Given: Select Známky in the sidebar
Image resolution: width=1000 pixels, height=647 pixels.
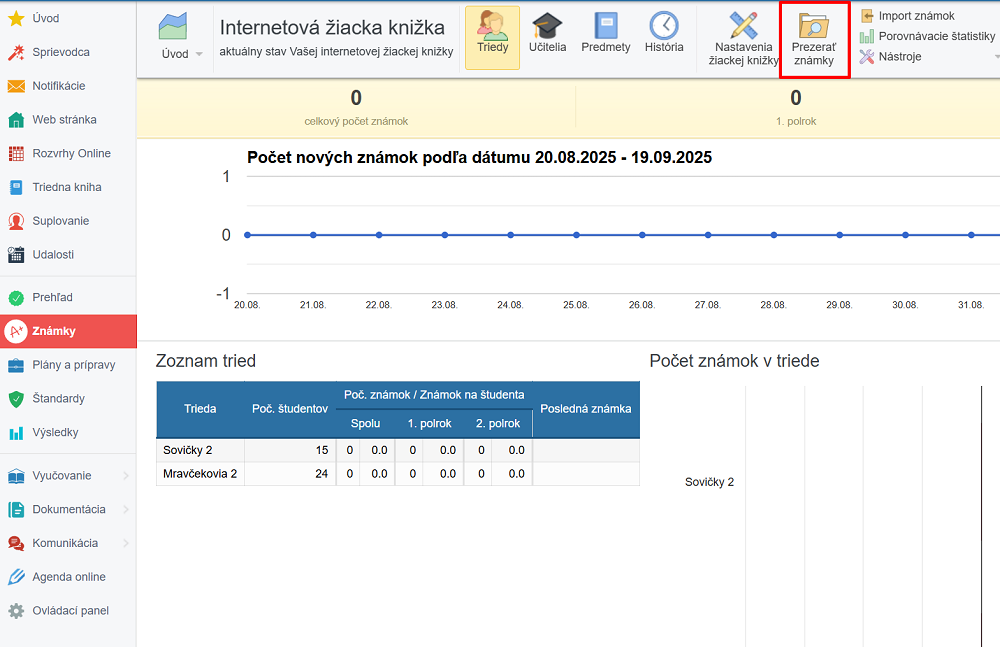Looking at the screenshot, I should tap(68, 331).
